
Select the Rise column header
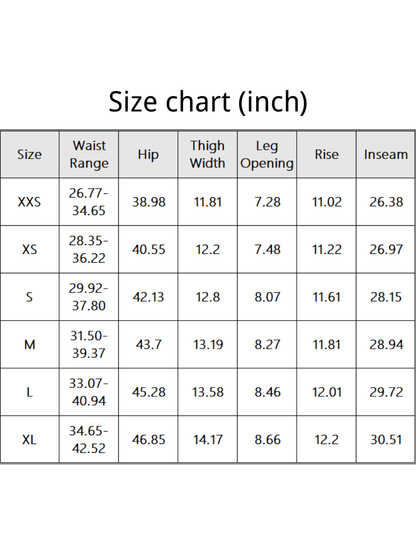pyautogui.click(x=326, y=154)
